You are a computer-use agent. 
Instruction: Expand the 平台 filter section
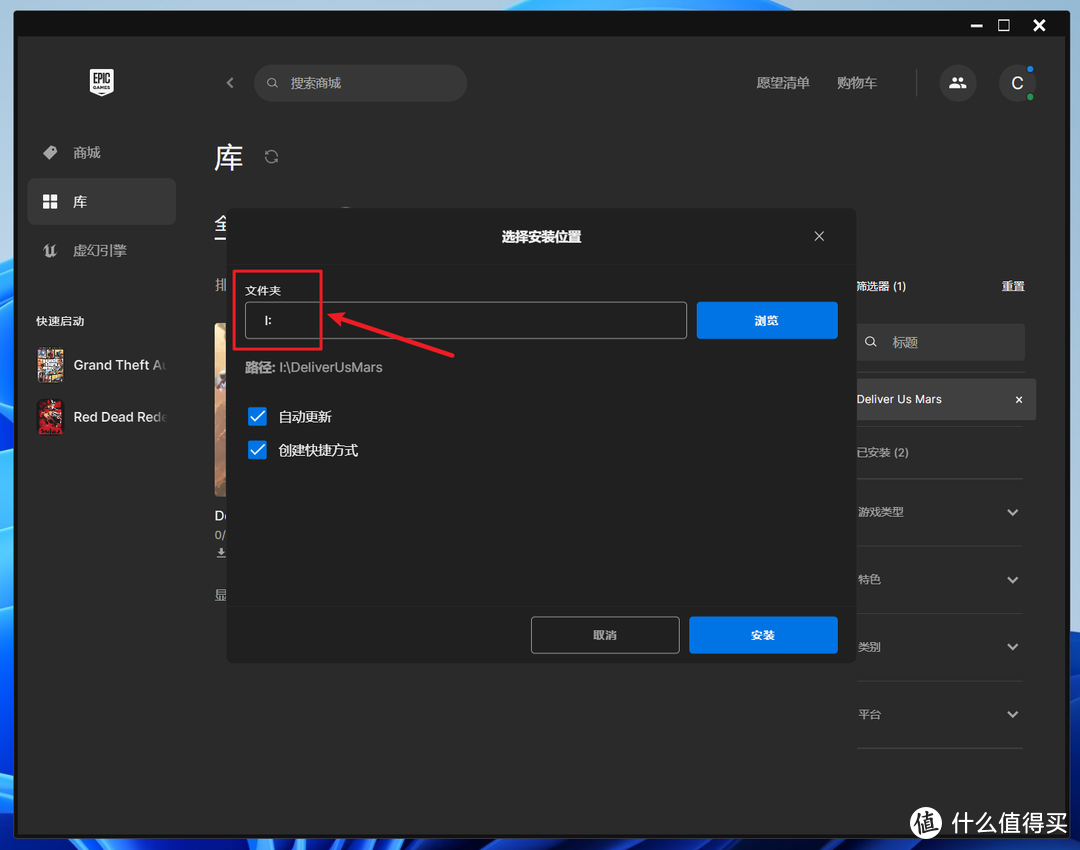click(x=1012, y=714)
